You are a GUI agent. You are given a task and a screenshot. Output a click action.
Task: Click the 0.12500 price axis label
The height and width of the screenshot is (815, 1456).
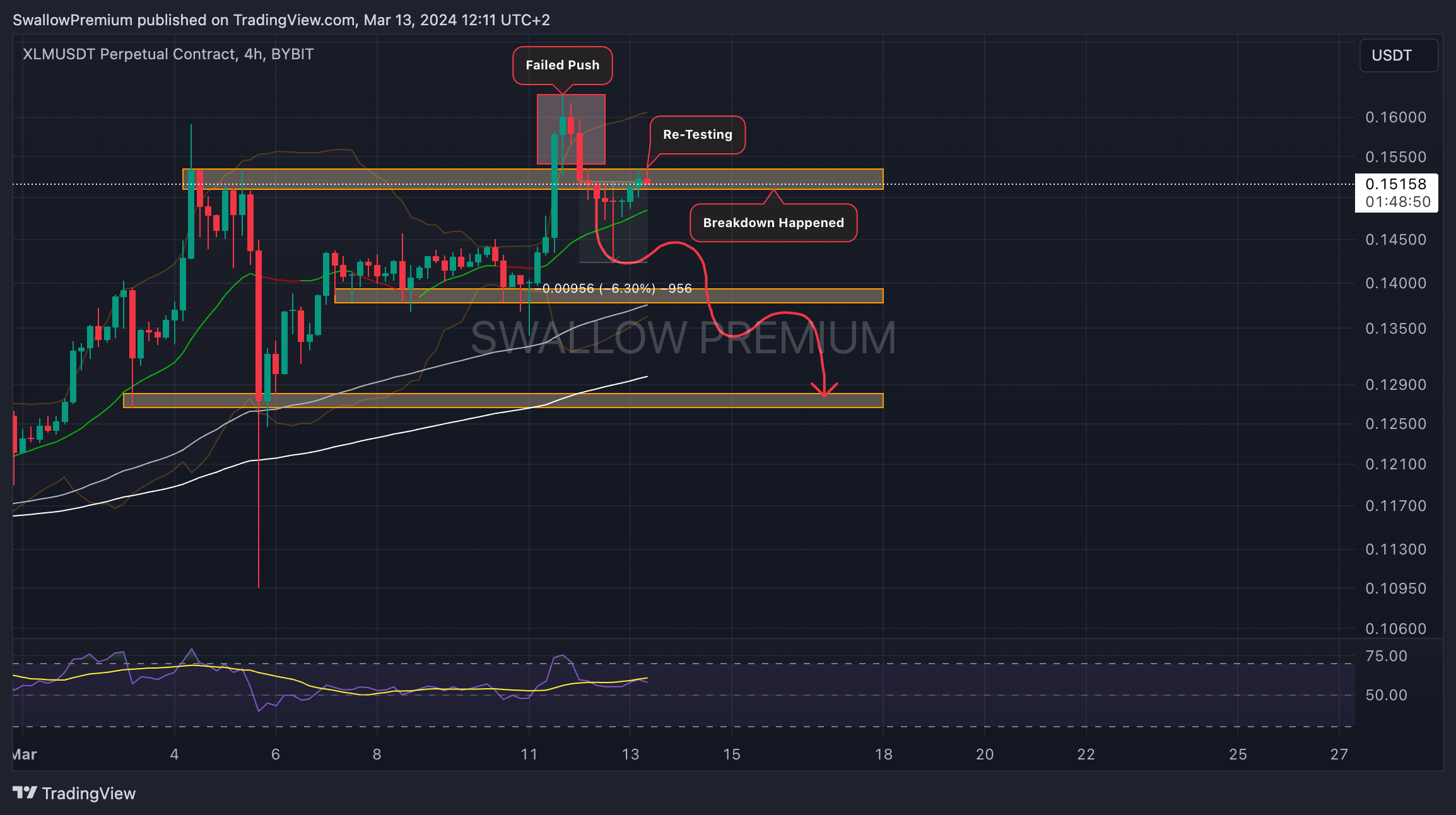tap(1396, 424)
